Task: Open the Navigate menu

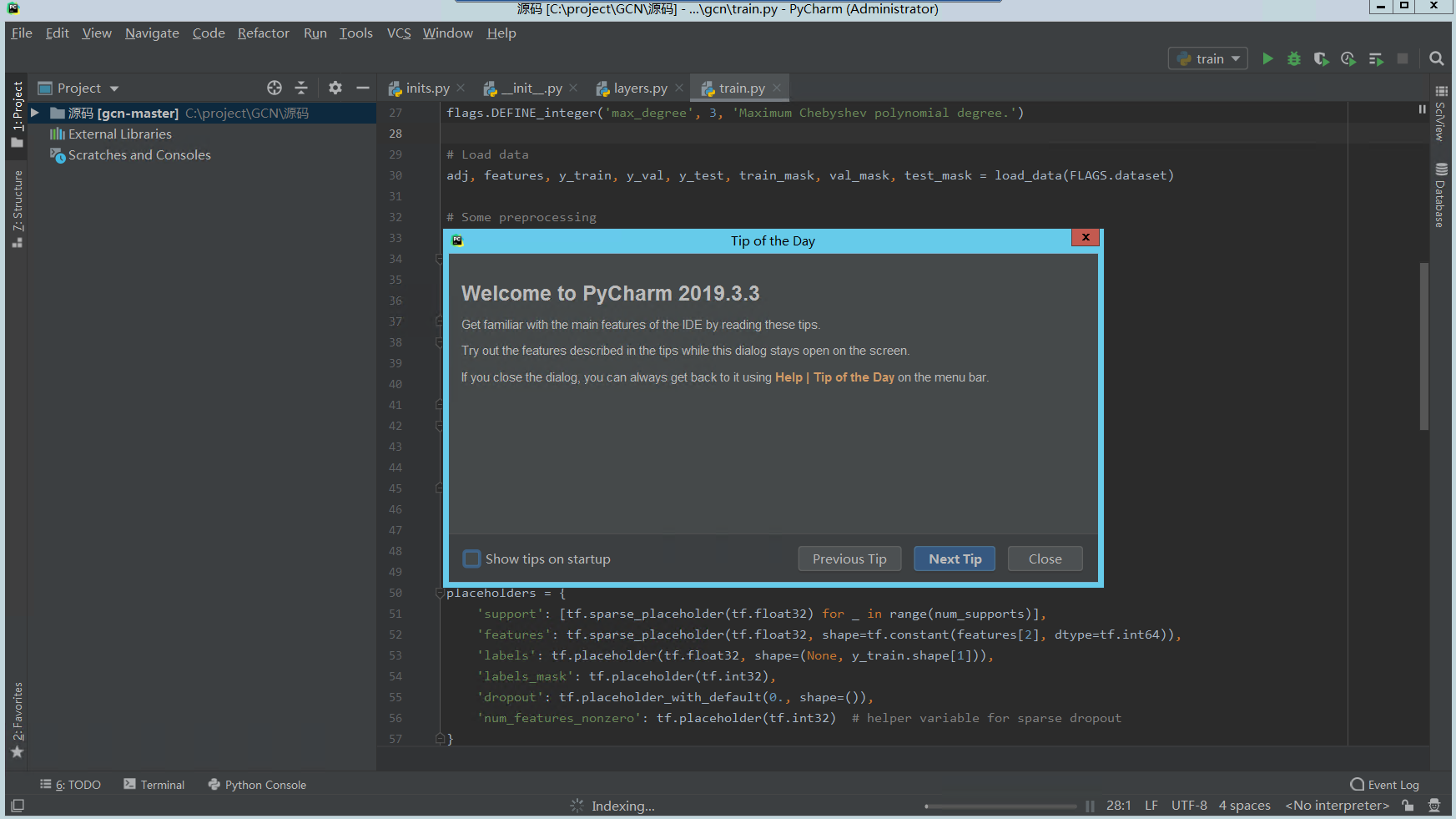Action: click(152, 33)
